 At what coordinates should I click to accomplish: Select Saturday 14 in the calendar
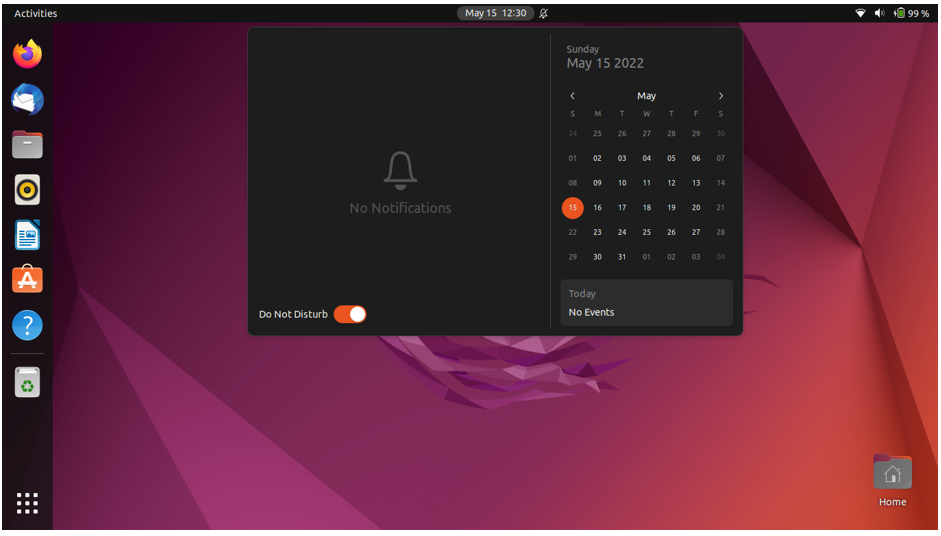pyautogui.click(x=721, y=183)
